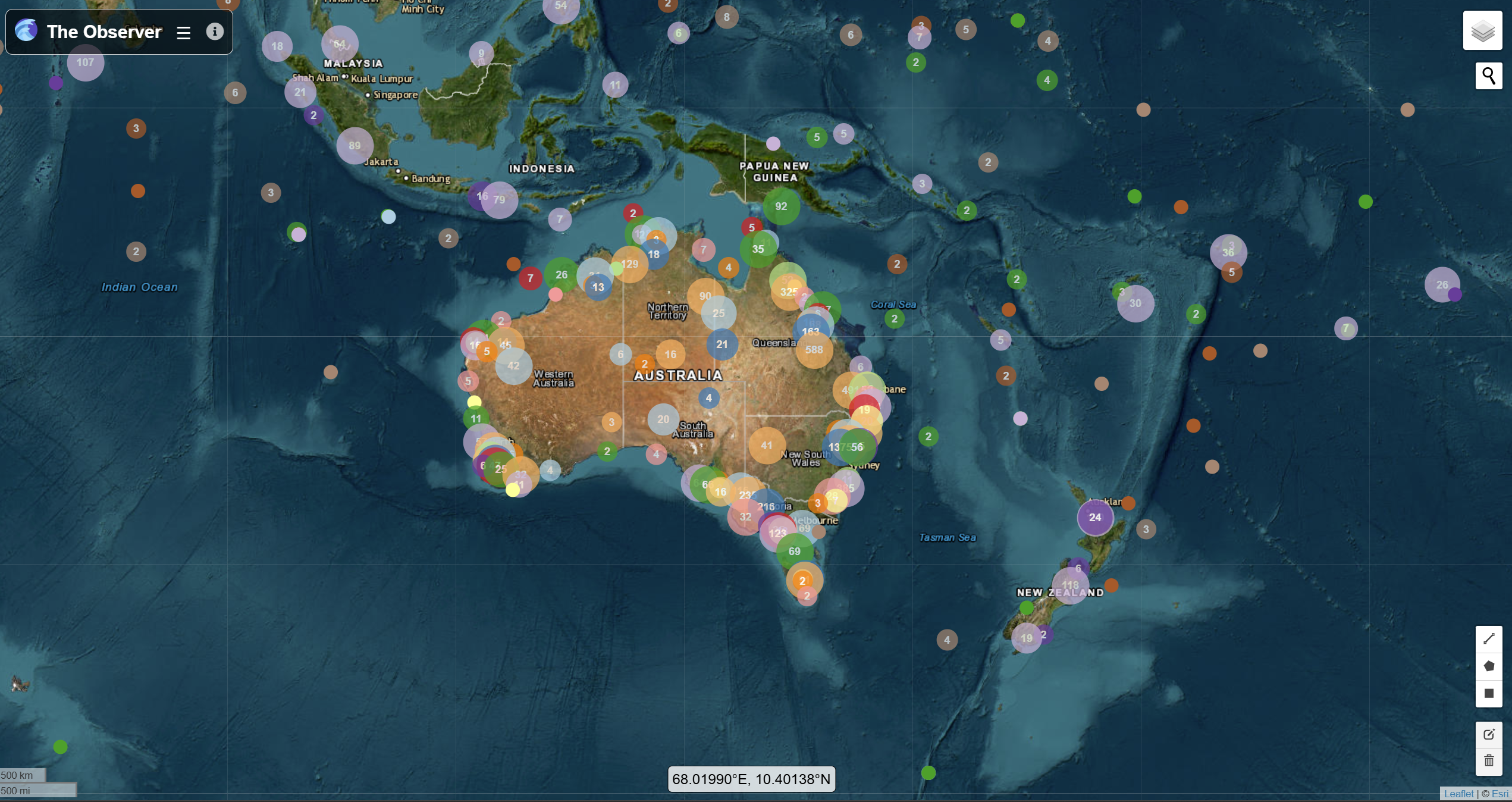Viewport: 1512px width, 802px height.
Task: Open the info icon beside The Observer
Action: (215, 32)
